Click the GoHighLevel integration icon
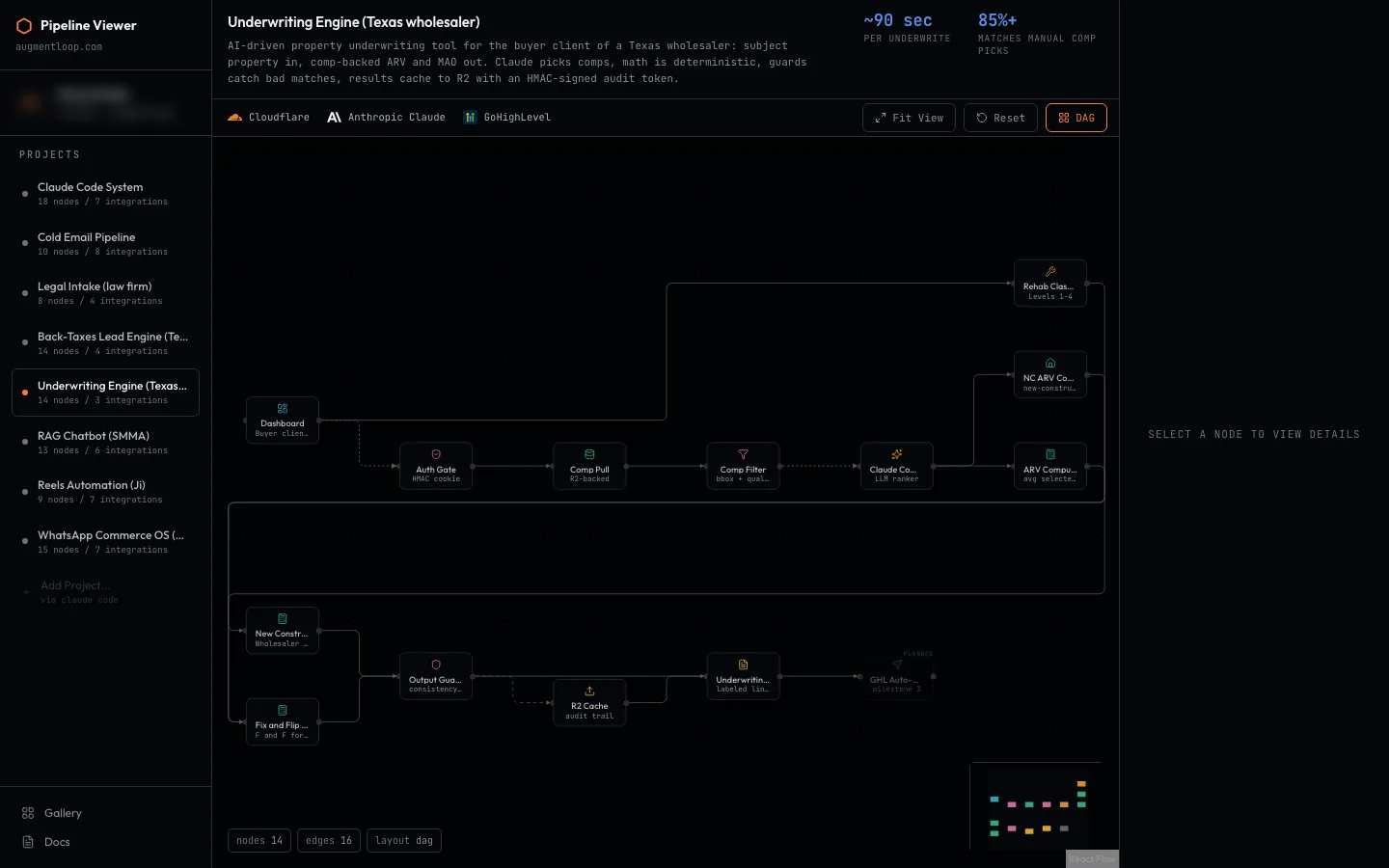This screenshot has width=1389, height=868. (470, 118)
